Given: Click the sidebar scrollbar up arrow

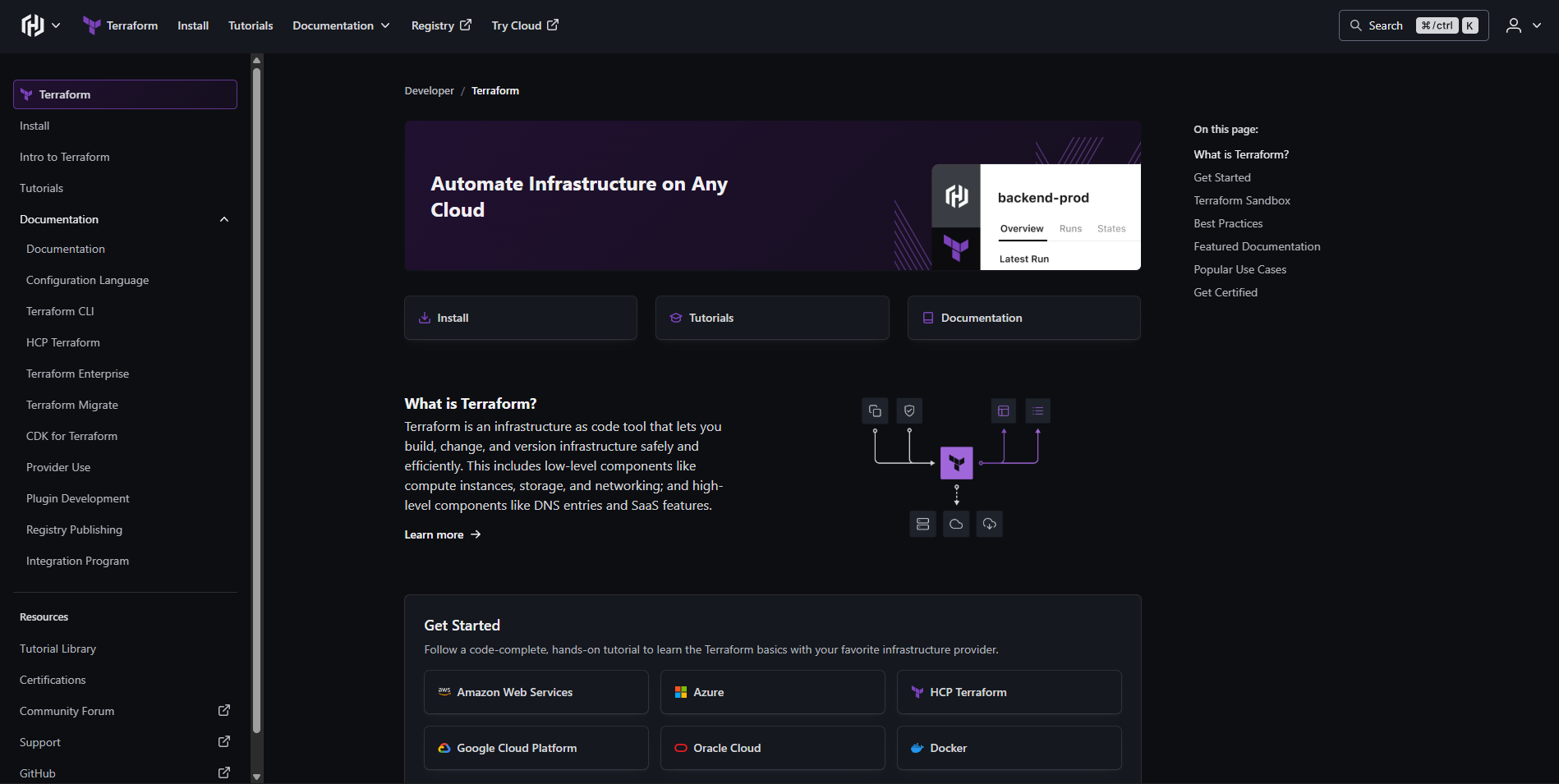Looking at the screenshot, I should 256,60.
